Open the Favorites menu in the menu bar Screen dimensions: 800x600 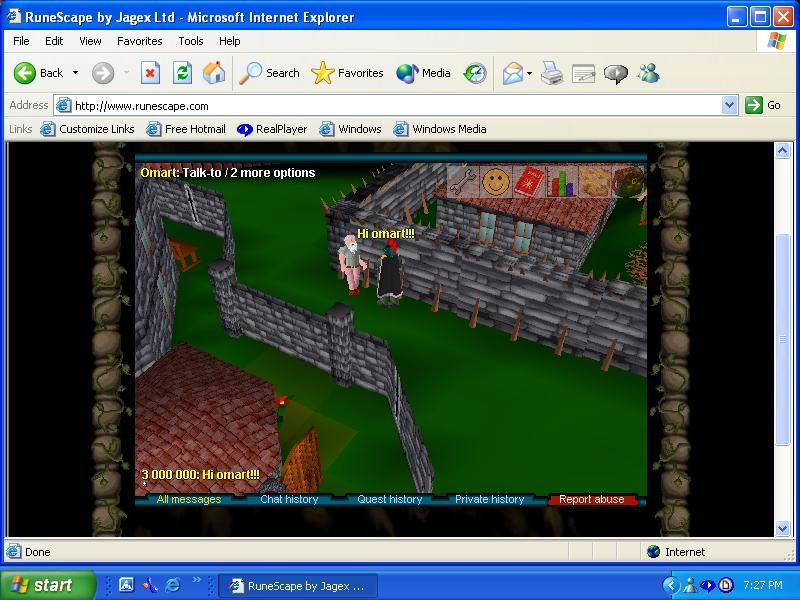(139, 41)
